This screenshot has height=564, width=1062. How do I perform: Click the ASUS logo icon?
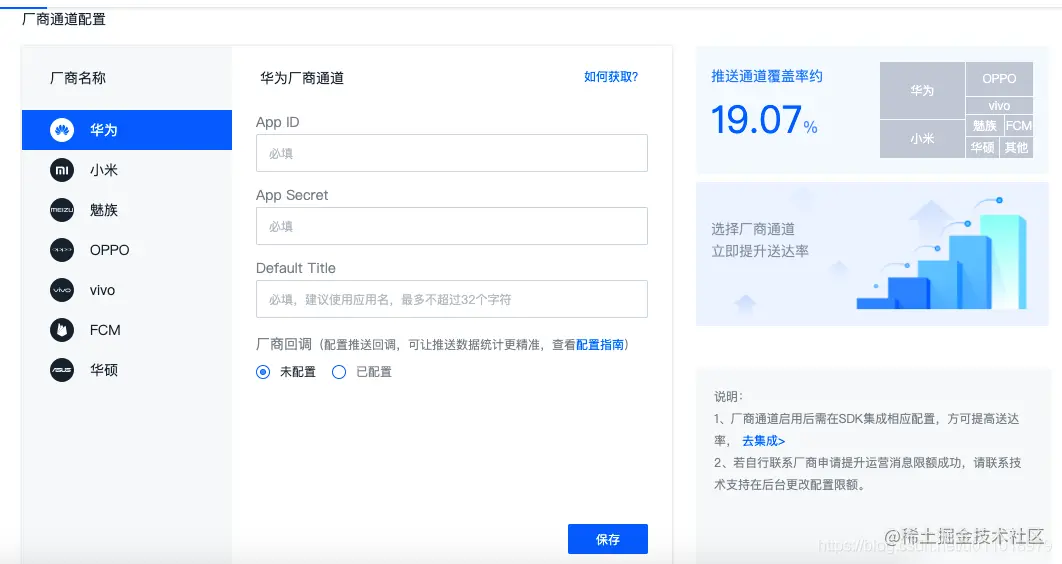62,370
